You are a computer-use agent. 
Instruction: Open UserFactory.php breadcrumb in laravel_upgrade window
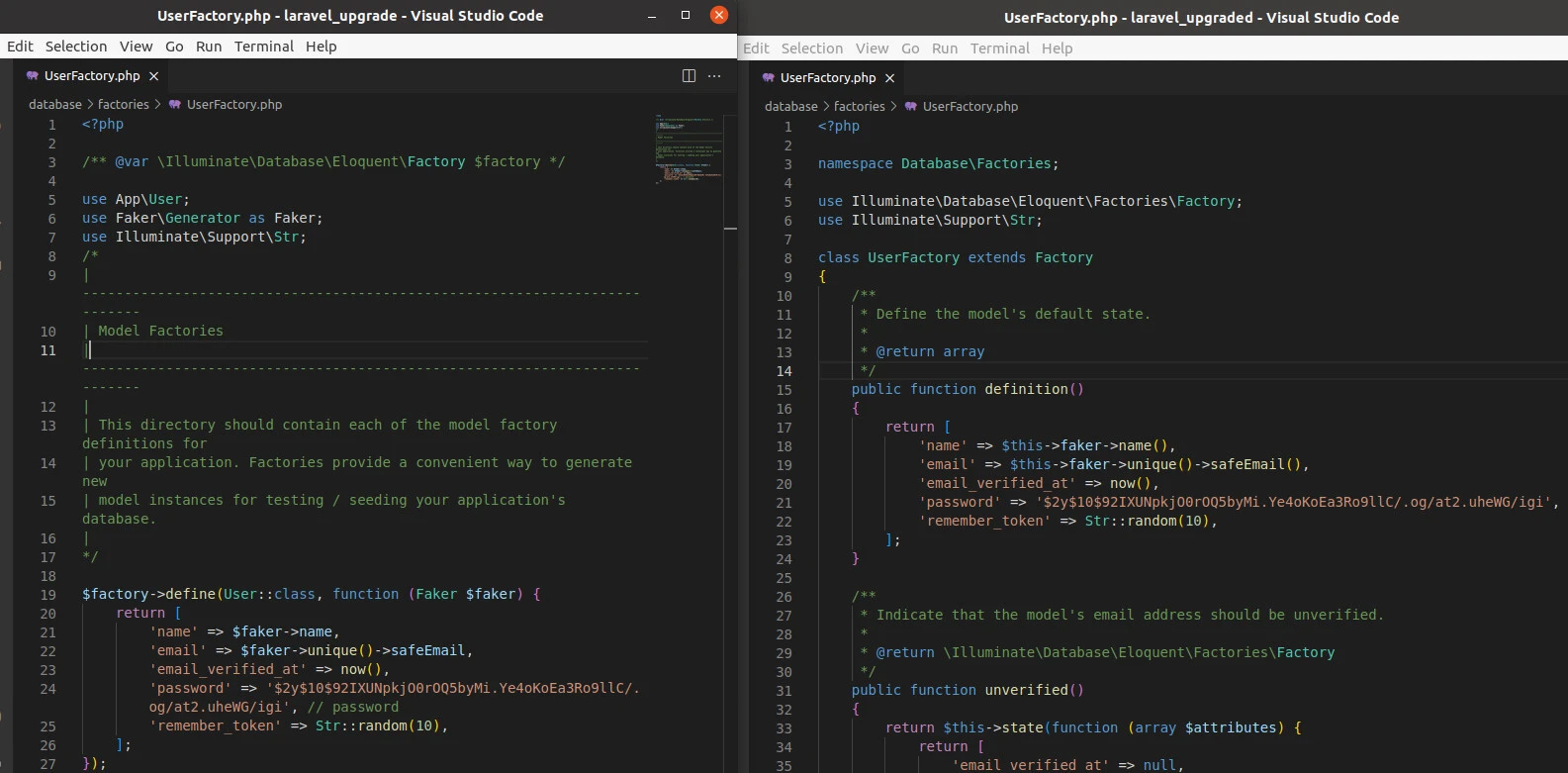233,105
